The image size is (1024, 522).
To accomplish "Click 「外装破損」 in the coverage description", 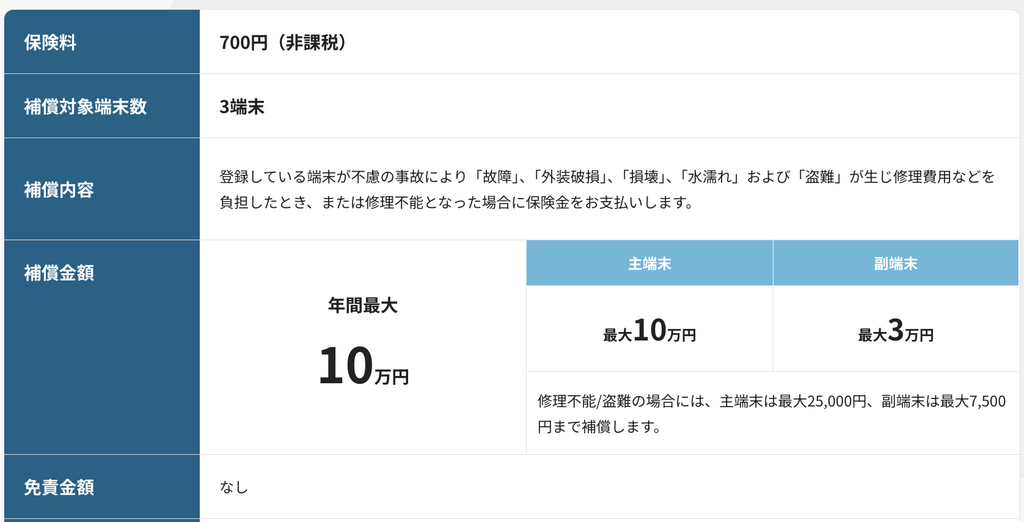I will click(x=568, y=178).
